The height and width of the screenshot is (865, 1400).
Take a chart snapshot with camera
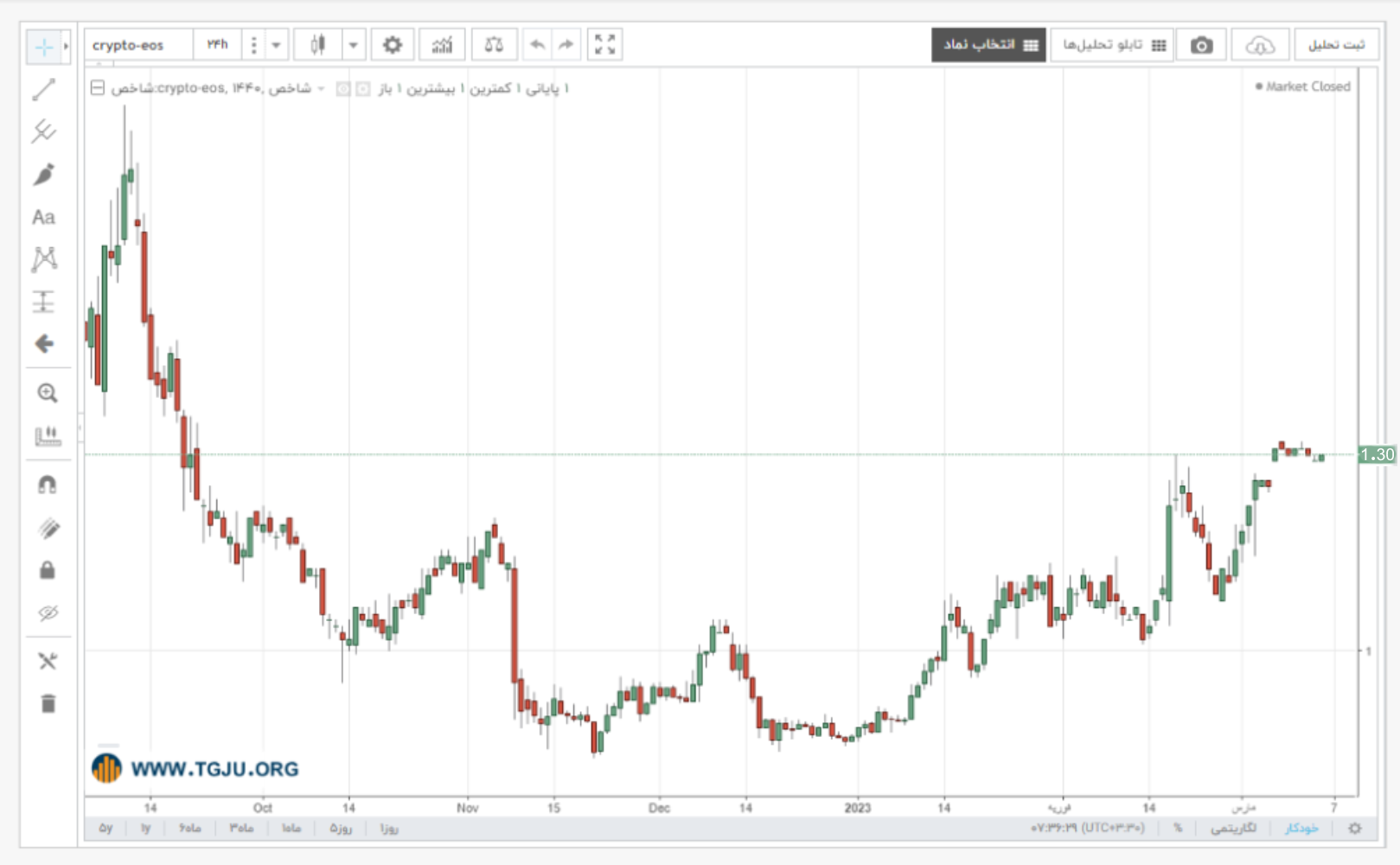tap(1201, 45)
